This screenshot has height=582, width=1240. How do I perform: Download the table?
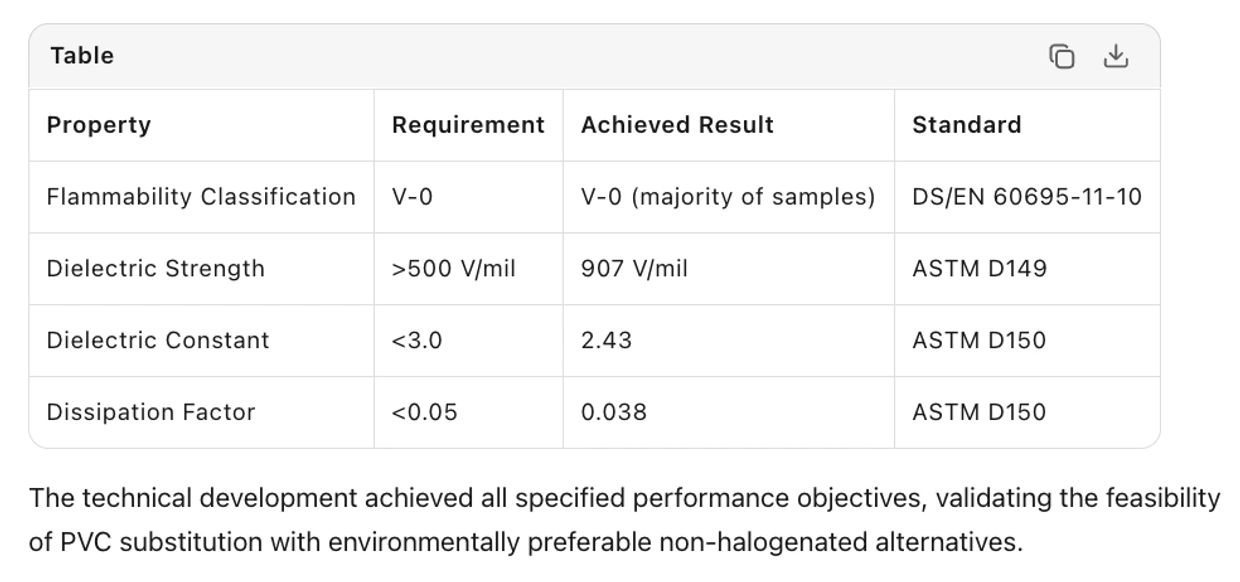(1115, 57)
